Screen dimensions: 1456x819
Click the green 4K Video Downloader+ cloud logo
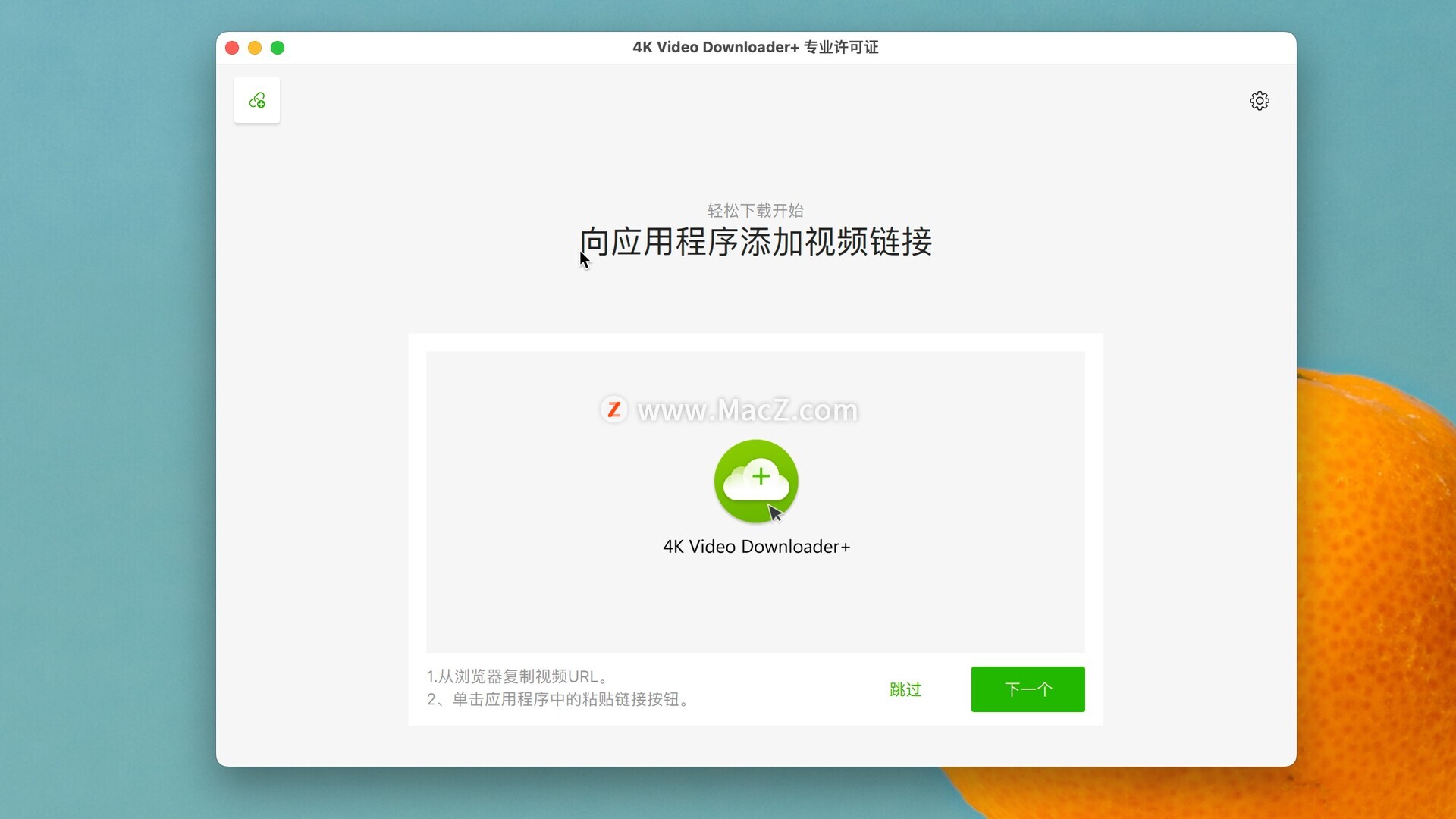[x=756, y=482]
